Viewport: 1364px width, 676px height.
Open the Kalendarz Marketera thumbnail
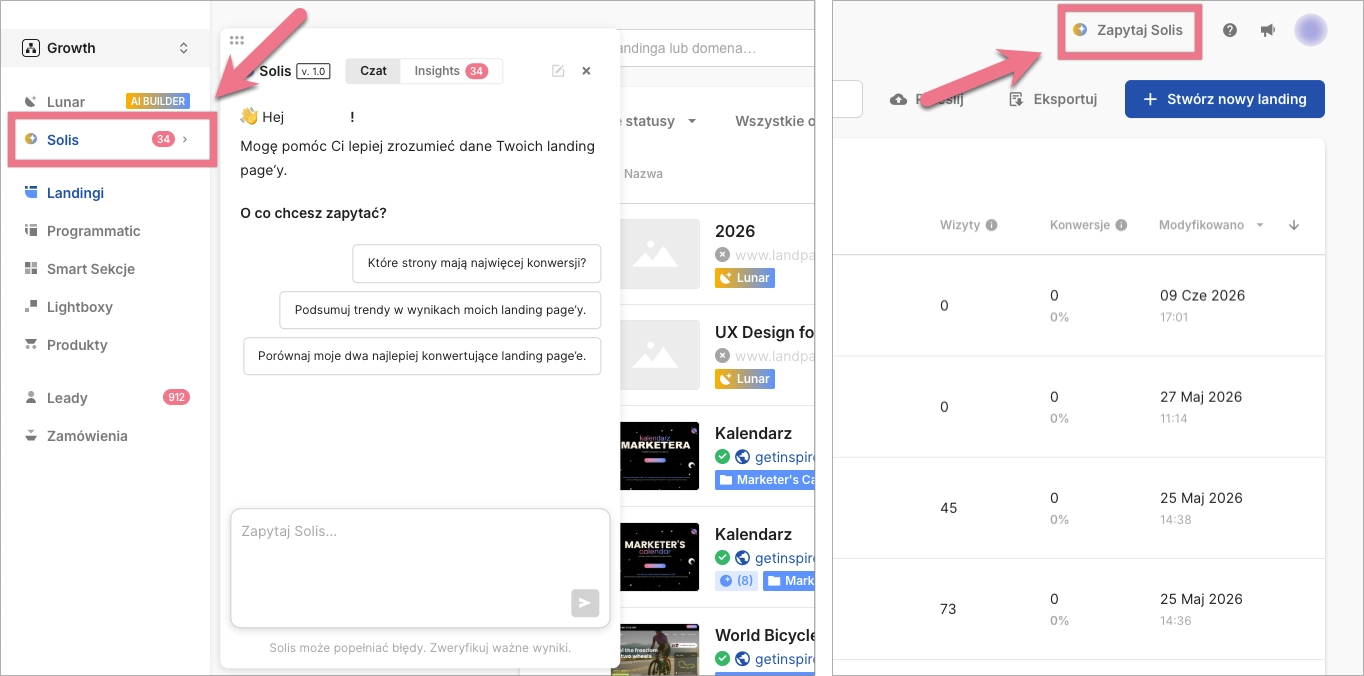coord(659,456)
